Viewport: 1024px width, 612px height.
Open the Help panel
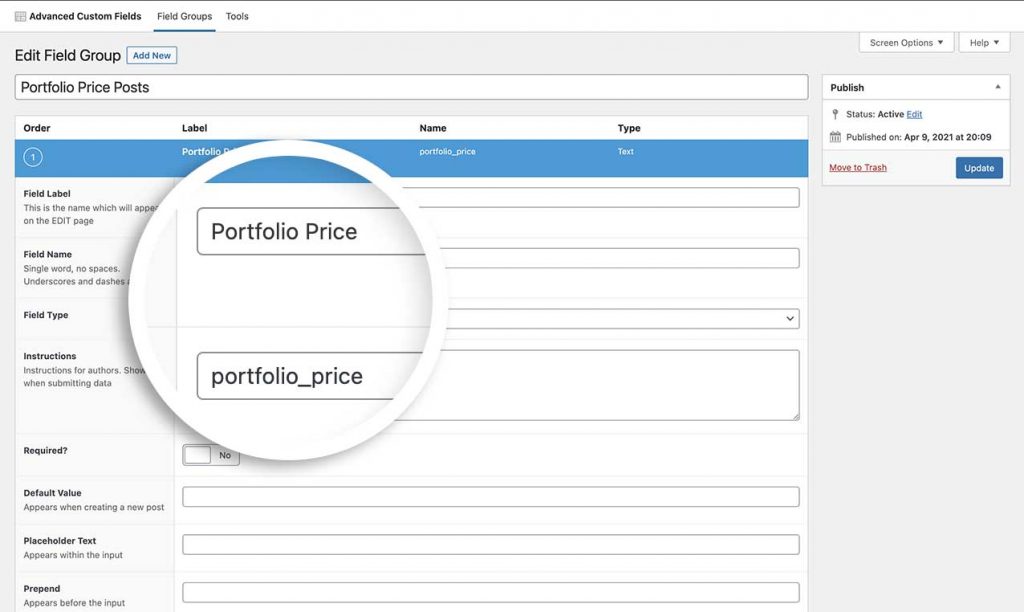[983, 42]
